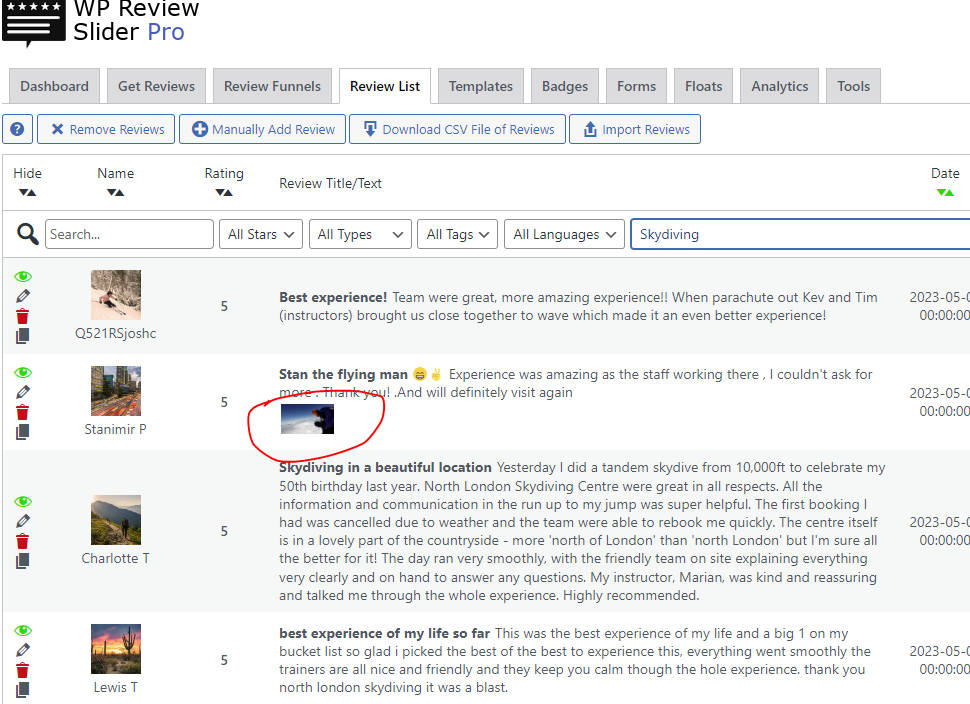
Task: Click the Import Reviews button
Action: (x=635, y=129)
